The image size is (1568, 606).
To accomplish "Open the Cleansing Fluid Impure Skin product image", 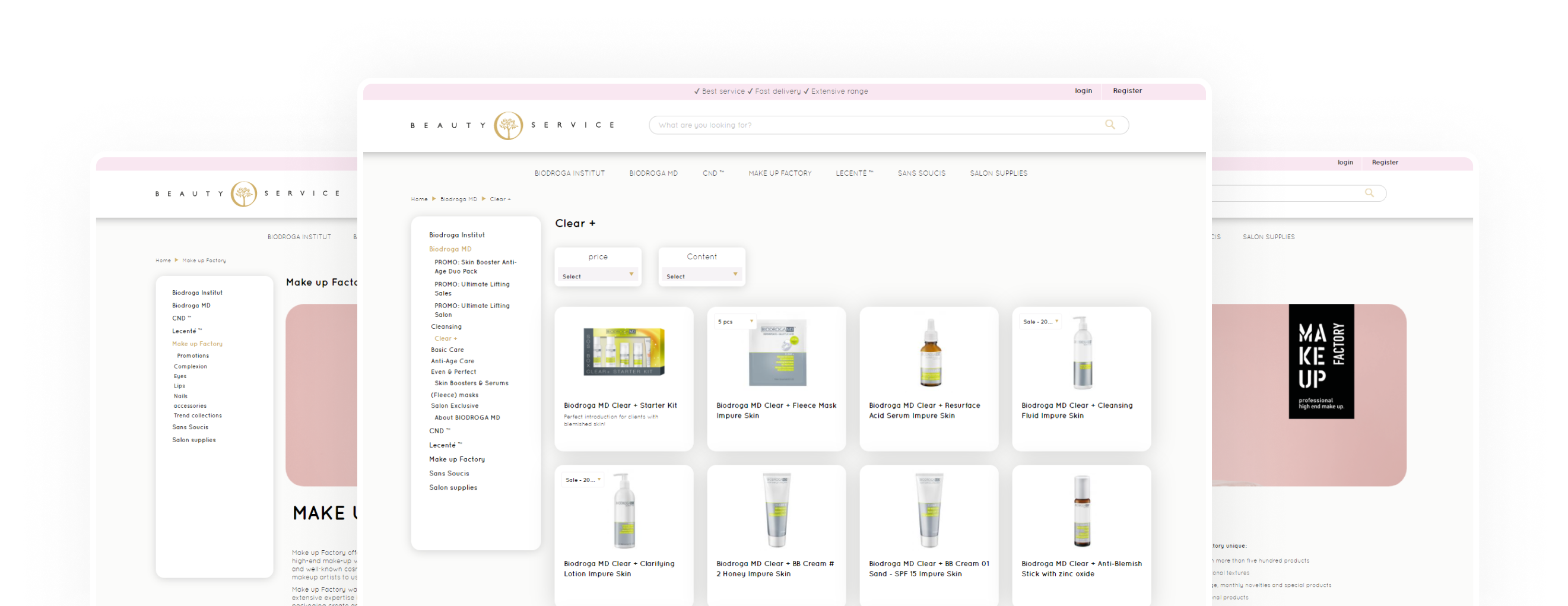I will (x=1083, y=352).
